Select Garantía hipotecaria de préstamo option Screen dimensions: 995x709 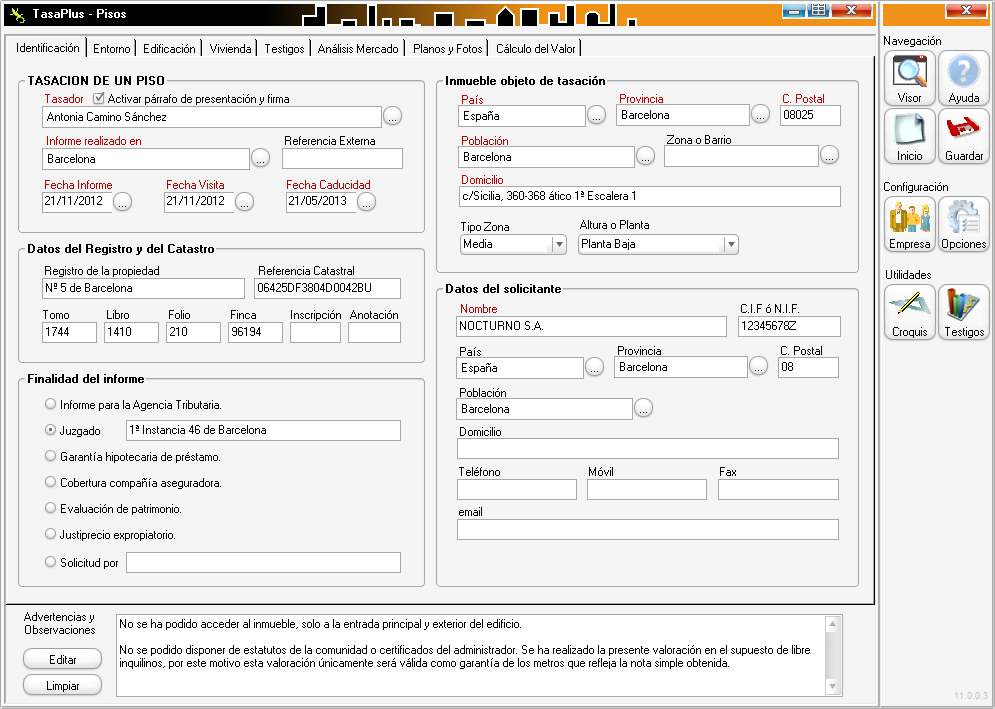51,456
